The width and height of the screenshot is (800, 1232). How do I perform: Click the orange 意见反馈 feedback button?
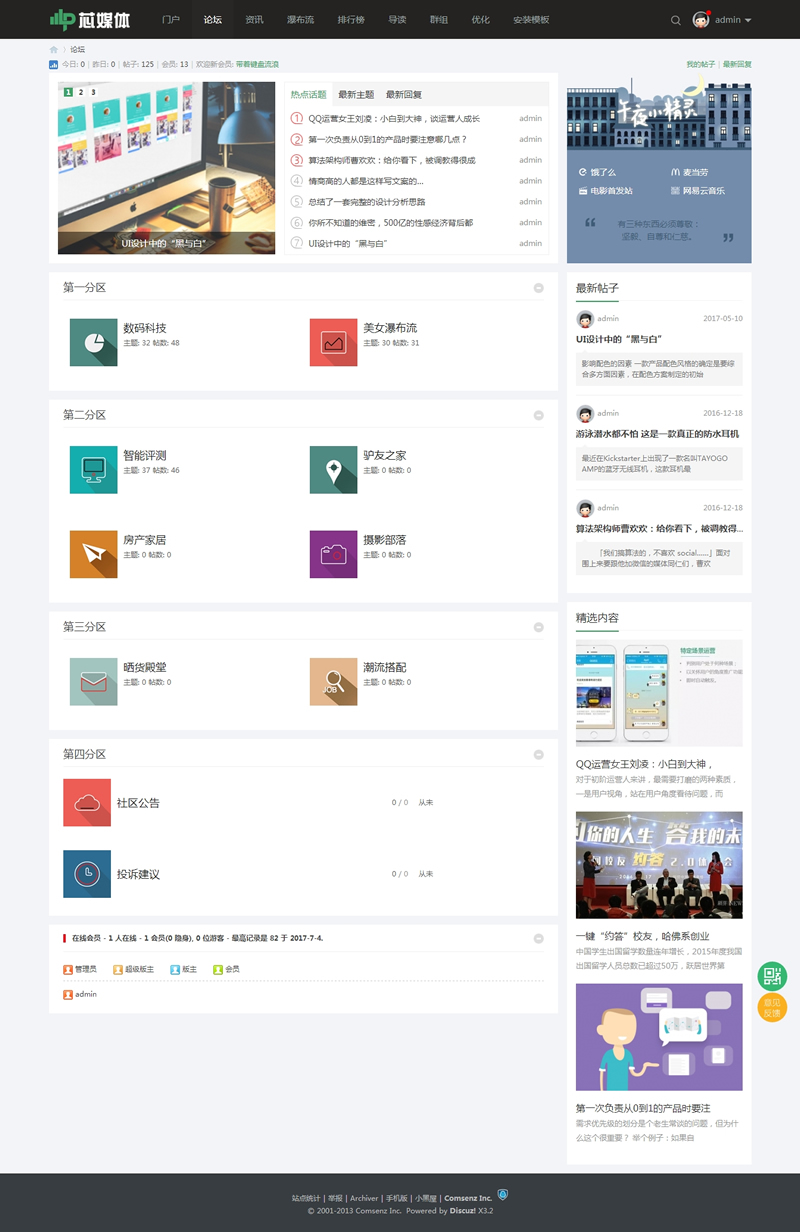(x=772, y=1008)
